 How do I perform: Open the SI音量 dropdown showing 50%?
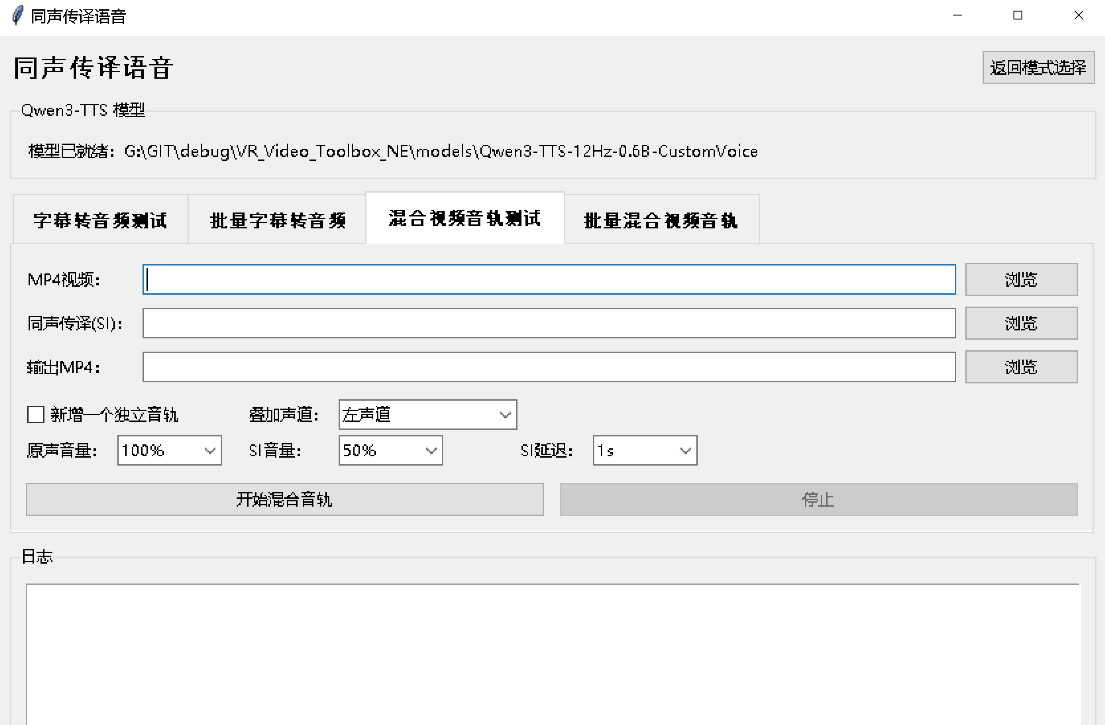(390, 450)
